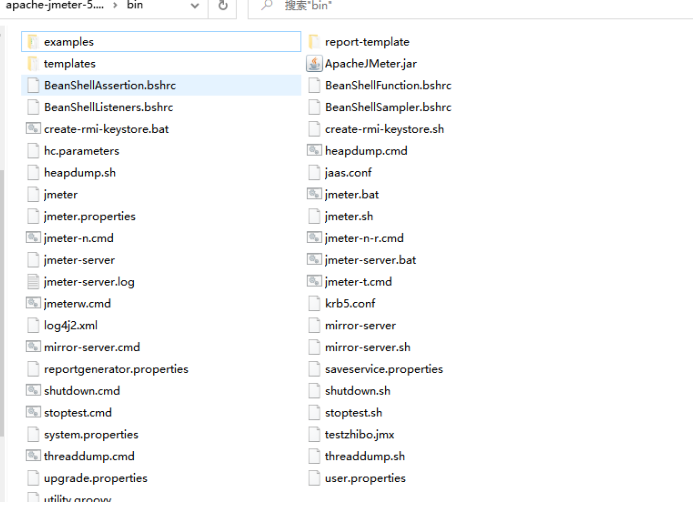This screenshot has height=506, width=693.
Task: Click the search magnifier icon
Action: (x=267, y=5)
